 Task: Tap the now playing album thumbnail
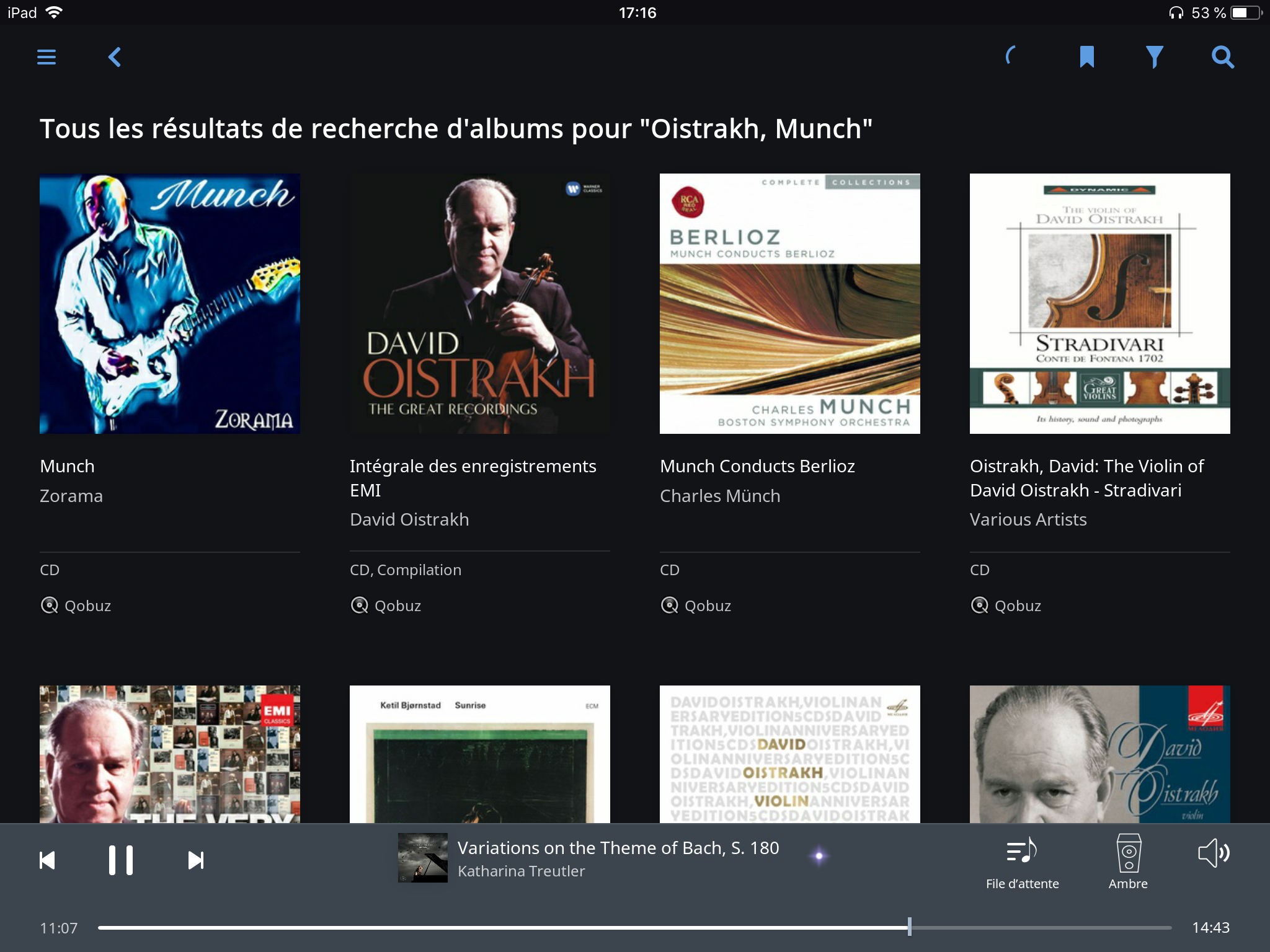pyautogui.click(x=423, y=858)
